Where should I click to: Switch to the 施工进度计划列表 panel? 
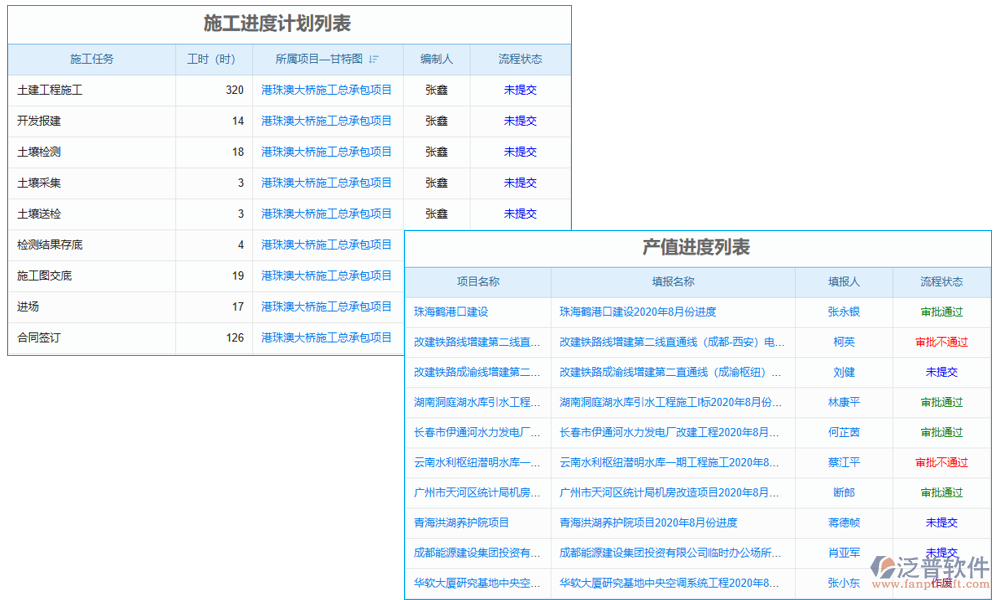tap(289, 25)
